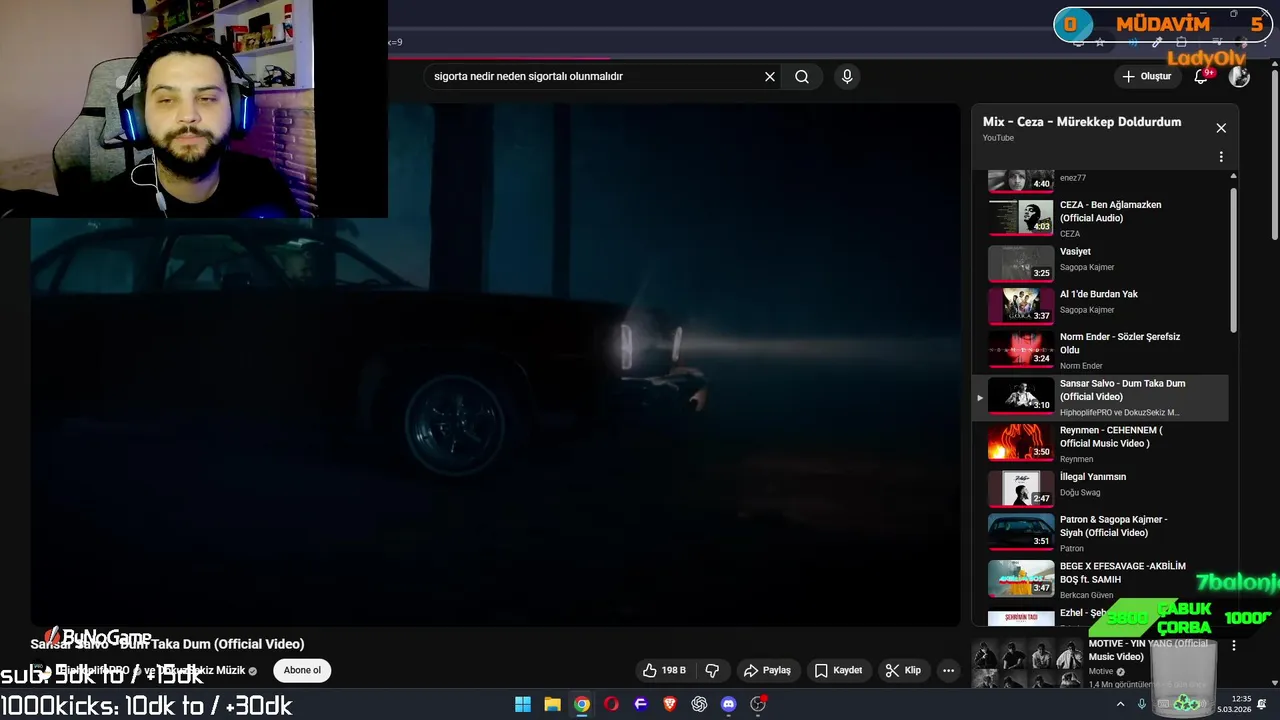Open the YouTube account avatar menu
Viewport: 1280px width, 720px height.
pos(1239,76)
